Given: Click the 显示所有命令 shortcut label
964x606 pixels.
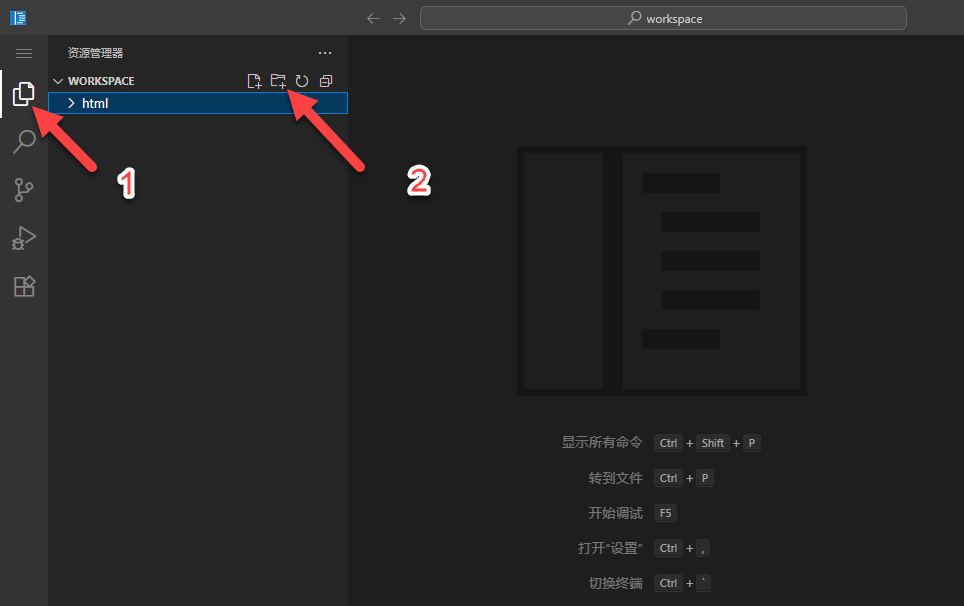Looking at the screenshot, I should click(x=602, y=443).
